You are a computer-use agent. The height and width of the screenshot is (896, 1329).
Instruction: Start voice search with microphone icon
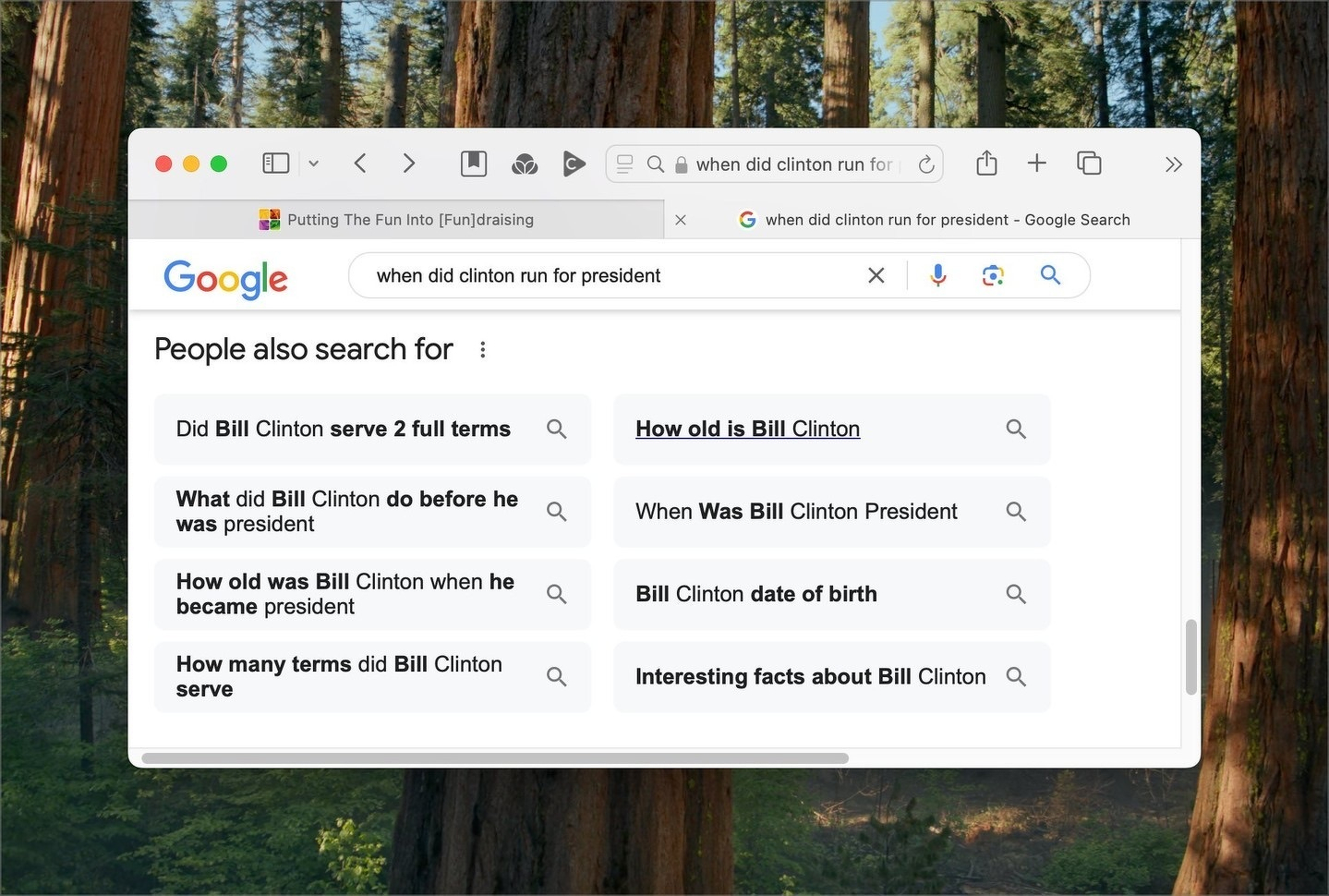[937, 275]
